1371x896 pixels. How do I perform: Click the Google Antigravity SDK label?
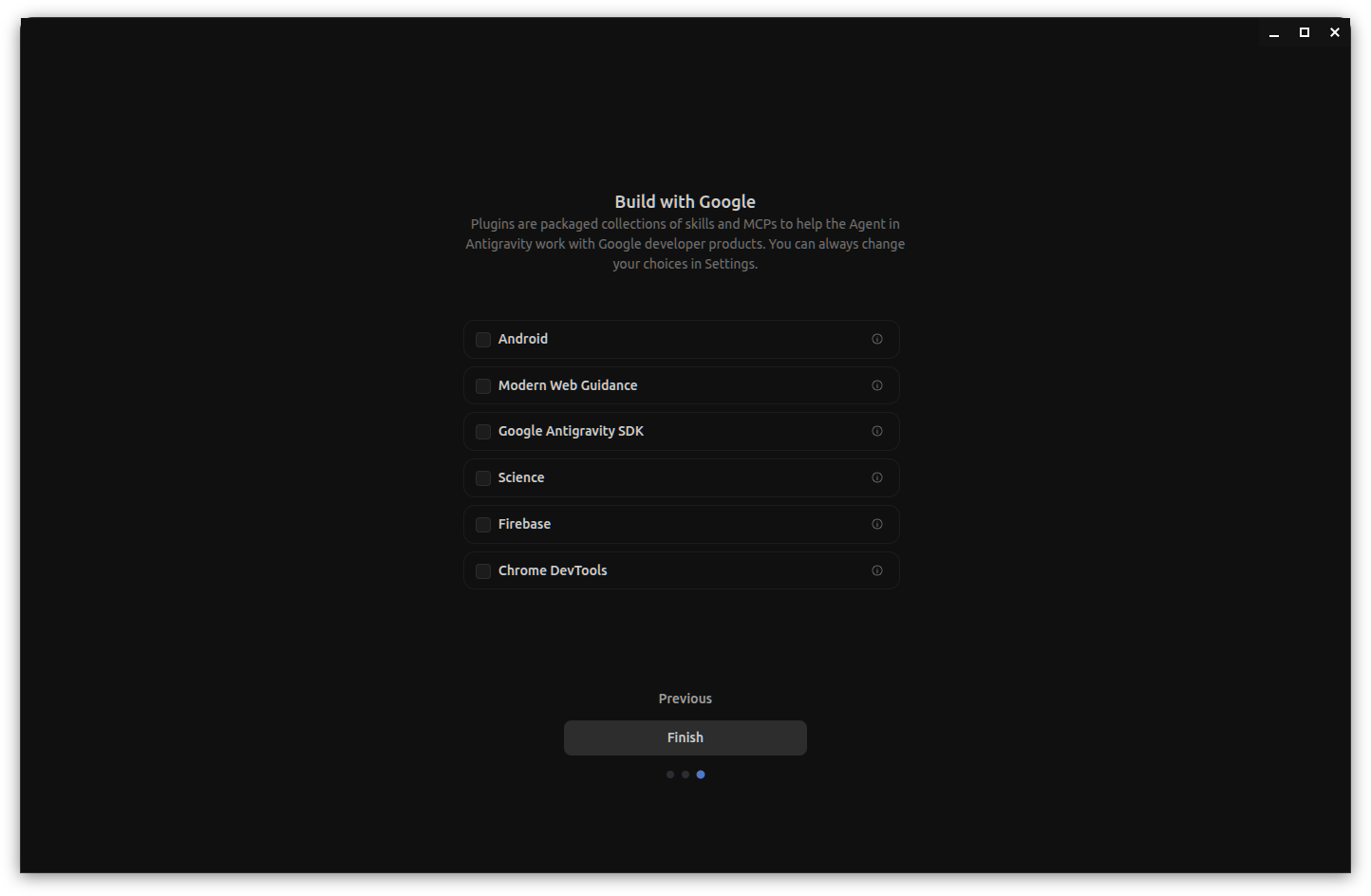click(x=571, y=431)
